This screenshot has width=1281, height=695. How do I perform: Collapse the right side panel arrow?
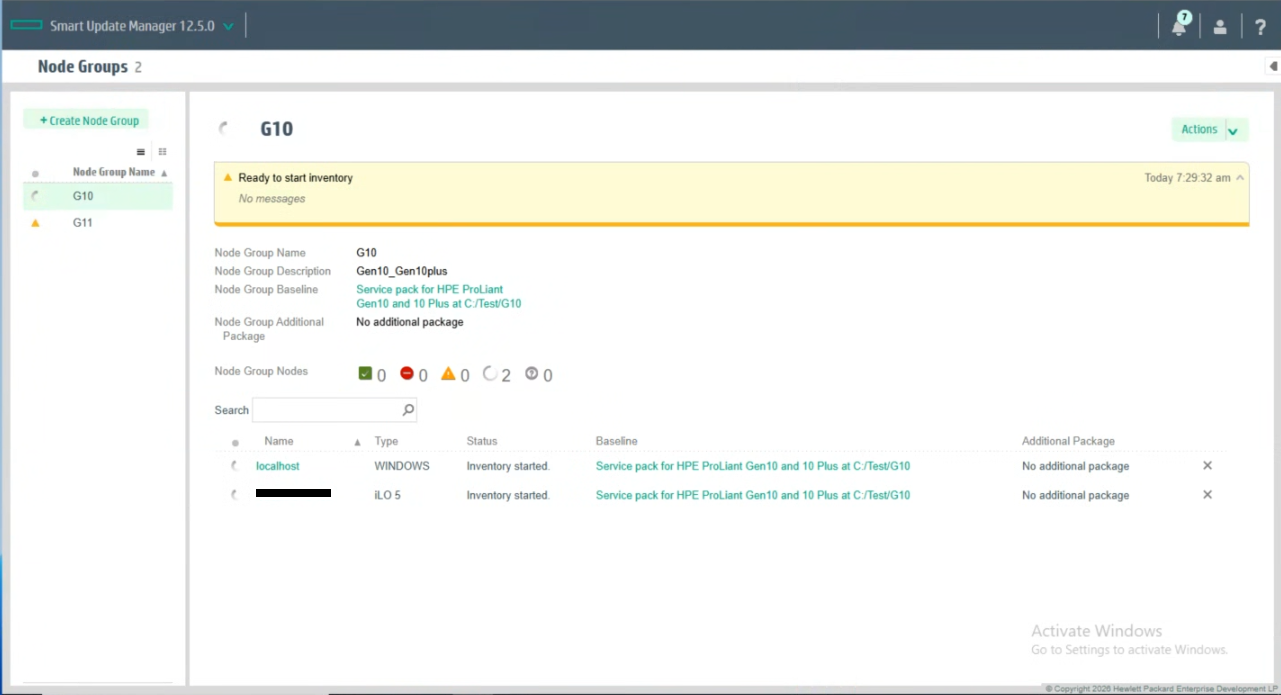click(1273, 67)
